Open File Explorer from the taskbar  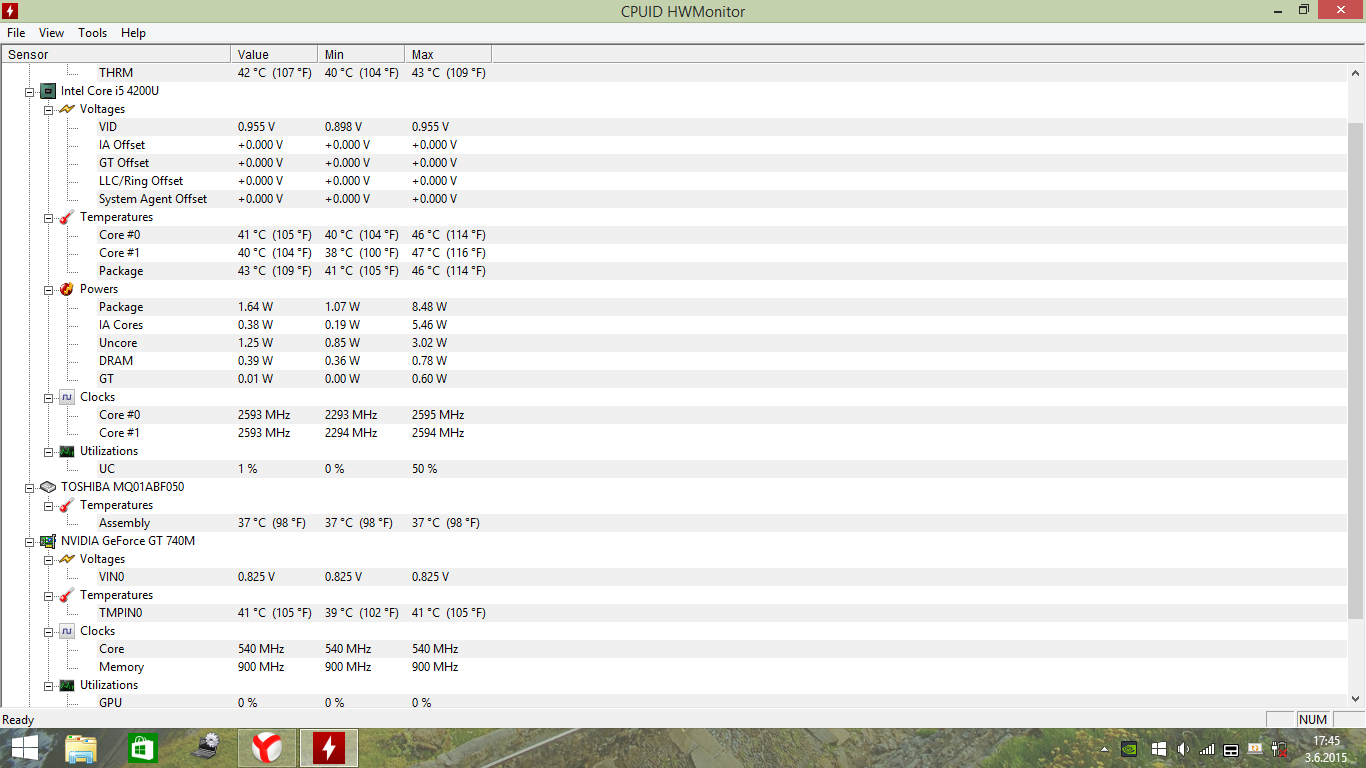coord(81,748)
